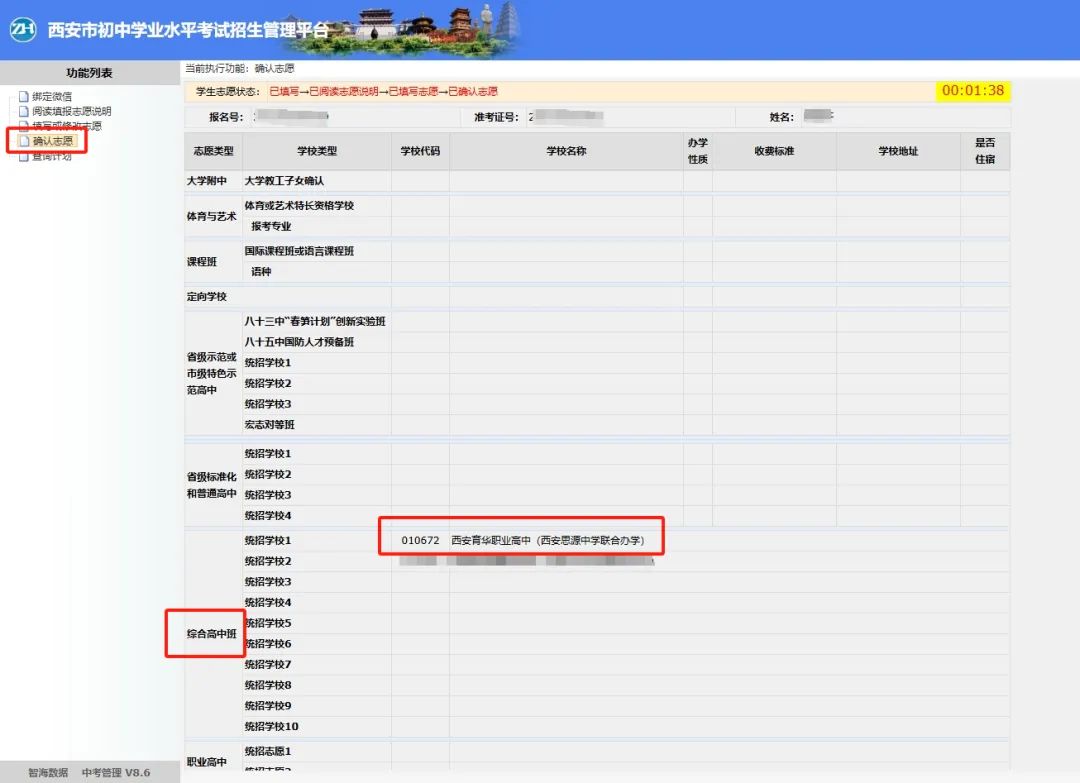The height and width of the screenshot is (783, 1080).
Task: Click the 绑定微信 document icon
Action: [x=24, y=96]
